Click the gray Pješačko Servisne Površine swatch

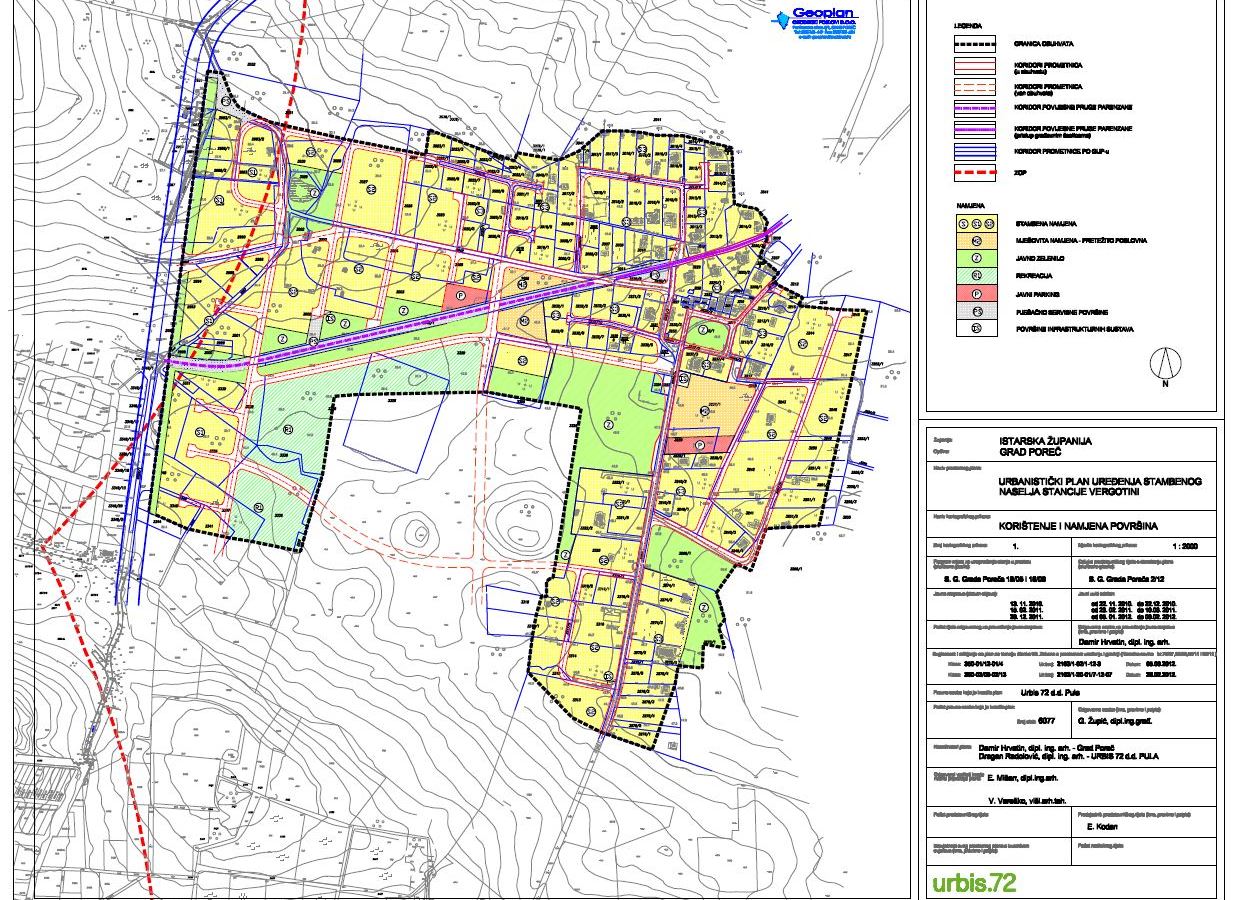click(976, 312)
